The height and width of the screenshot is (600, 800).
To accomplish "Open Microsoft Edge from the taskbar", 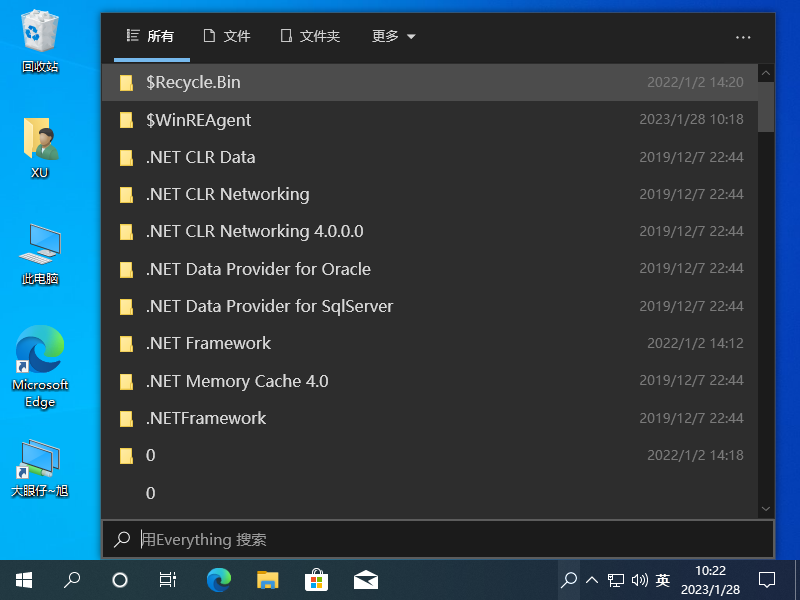I will tap(218, 580).
